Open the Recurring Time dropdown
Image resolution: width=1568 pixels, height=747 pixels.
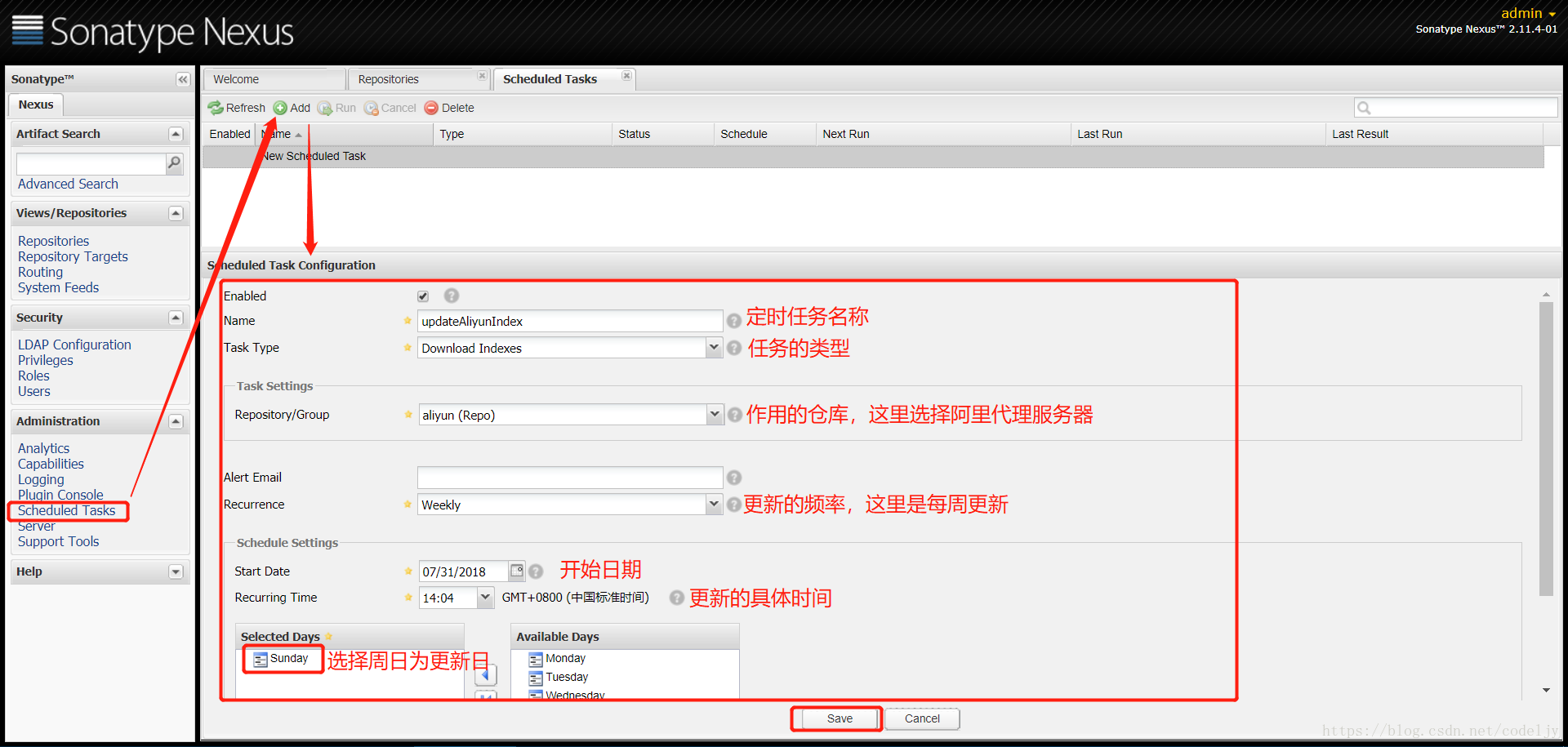click(485, 598)
